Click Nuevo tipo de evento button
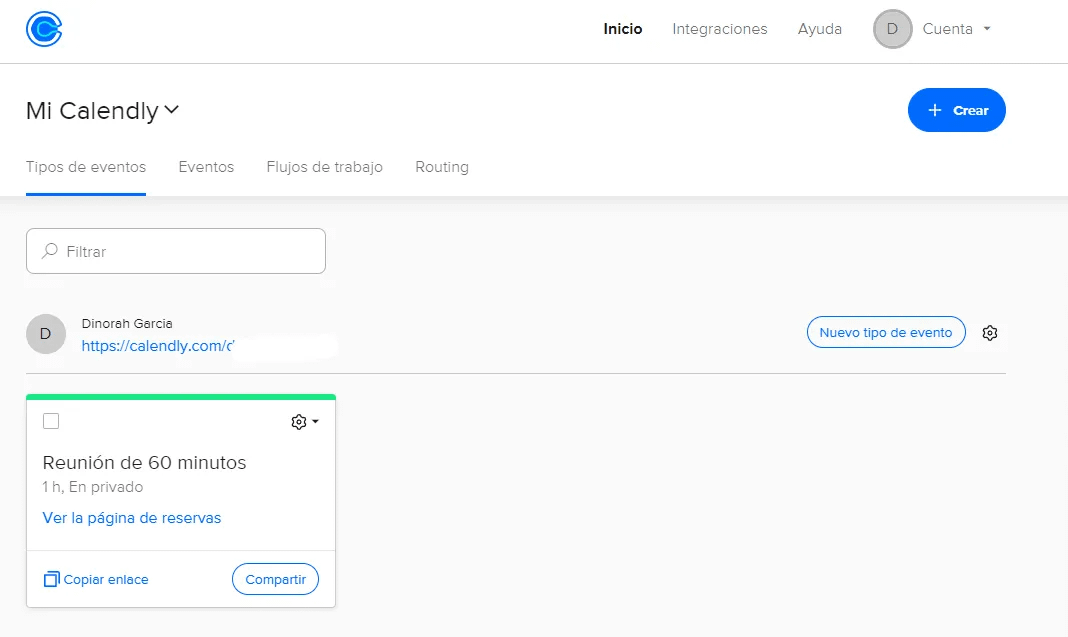The width and height of the screenshot is (1068, 637). coord(885,332)
